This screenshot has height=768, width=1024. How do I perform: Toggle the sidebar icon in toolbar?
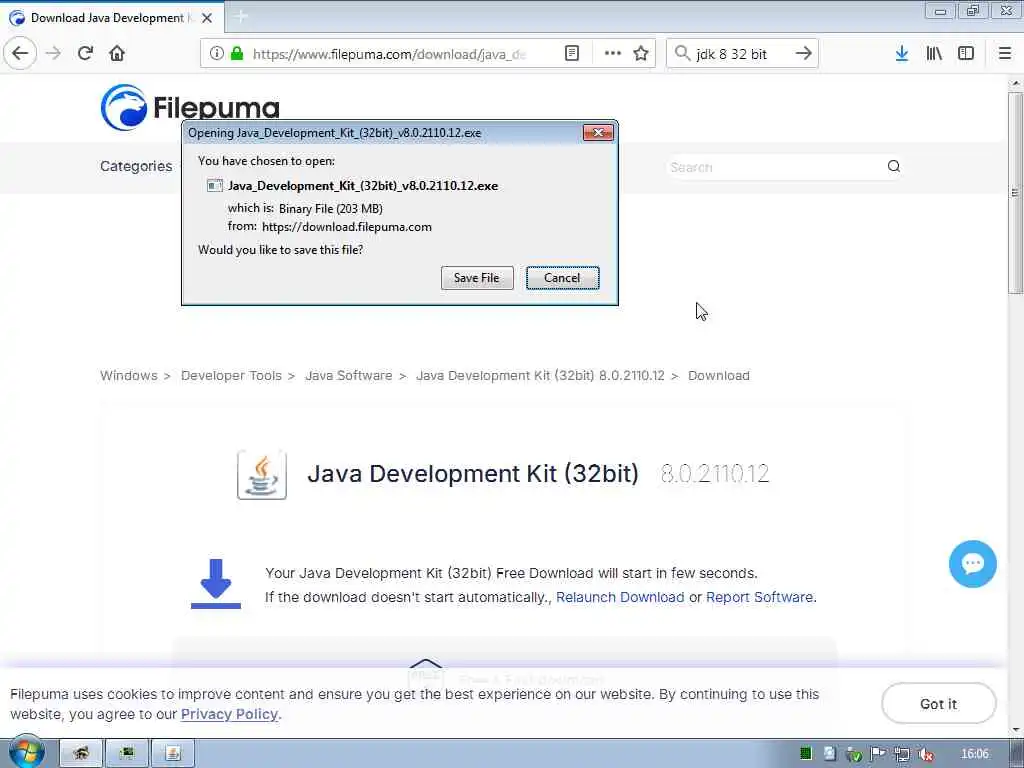coord(966,54)
